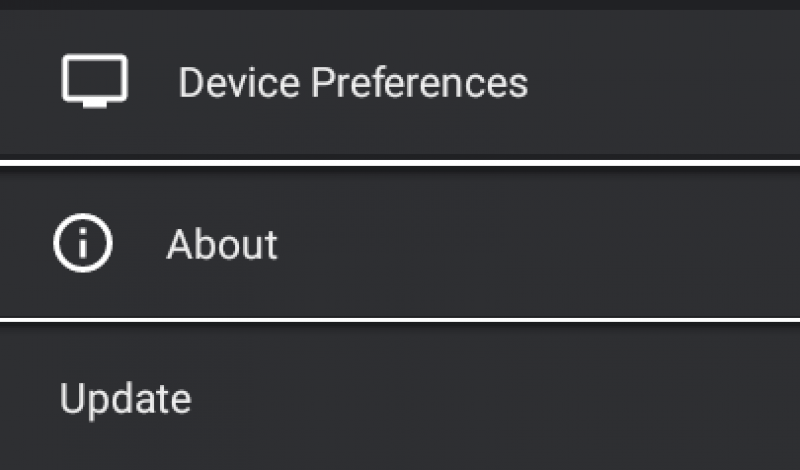
Task: Click the circled info icon
Action: 83,243
